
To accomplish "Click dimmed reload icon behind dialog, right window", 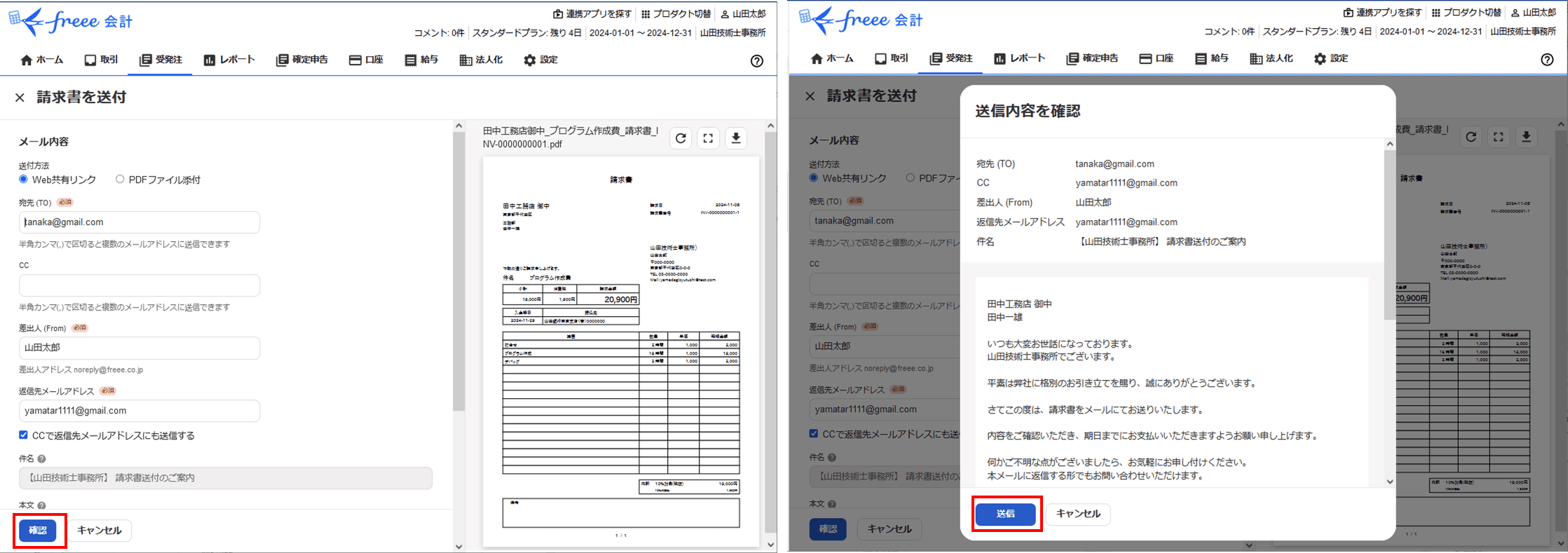I will (x=1471, y=137).
